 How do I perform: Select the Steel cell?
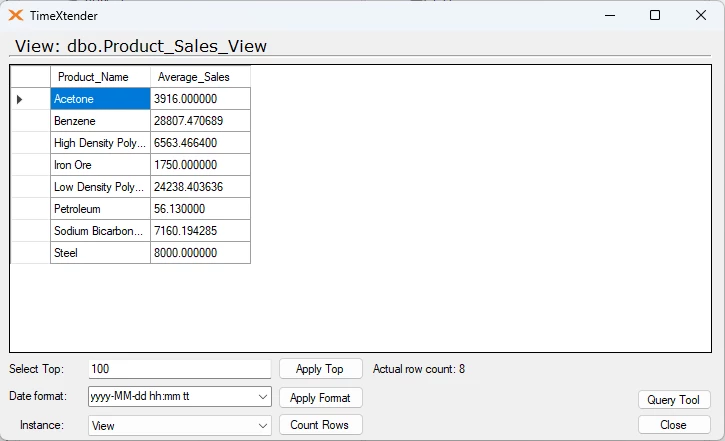click(x=100, y=253)
